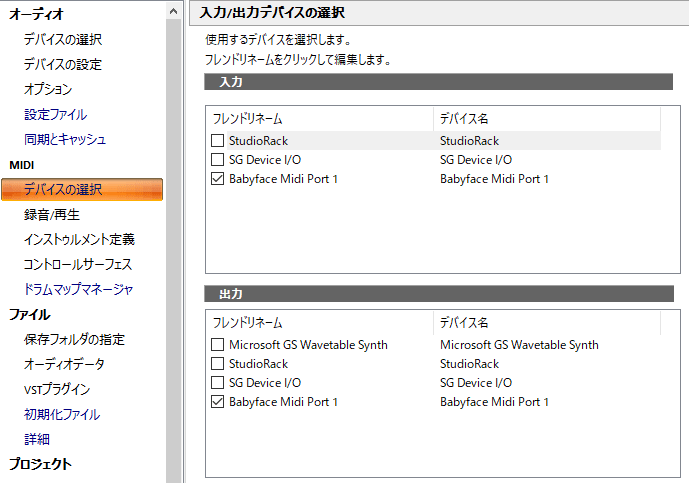The height and width of the screenshot is (483, 689).
Task: Enable SG Device I/O input checkbox
Action: click(218, 160)
